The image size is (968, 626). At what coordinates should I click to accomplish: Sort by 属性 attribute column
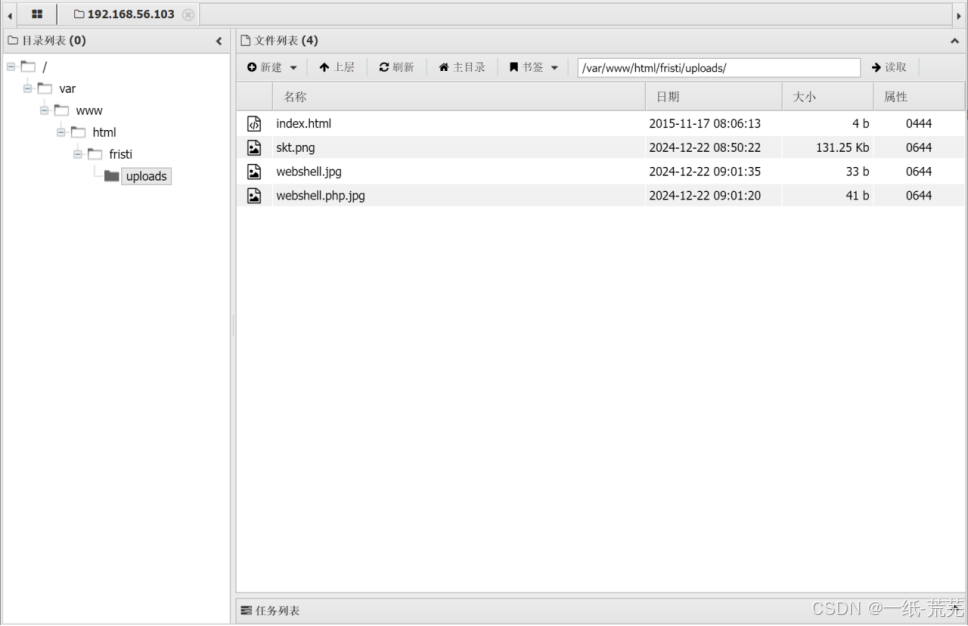(919, 96)
